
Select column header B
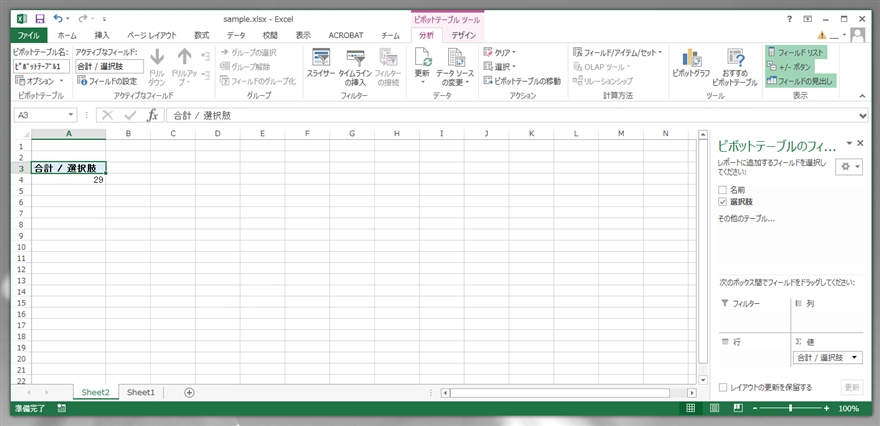(x=128, y=134)
